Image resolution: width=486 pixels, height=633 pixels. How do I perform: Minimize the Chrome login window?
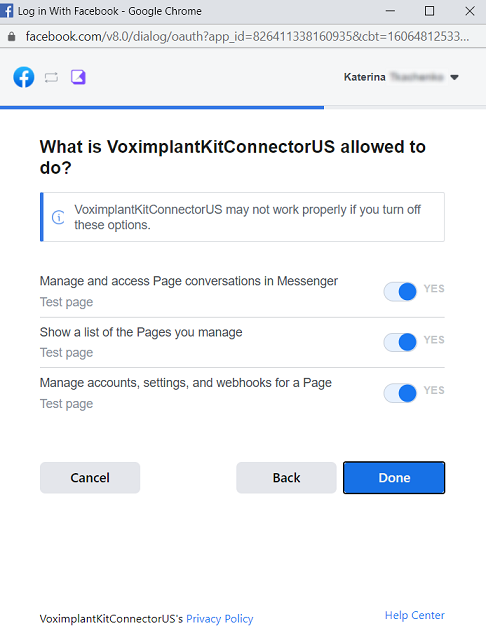pyautogui.click(x=390, y=11)
